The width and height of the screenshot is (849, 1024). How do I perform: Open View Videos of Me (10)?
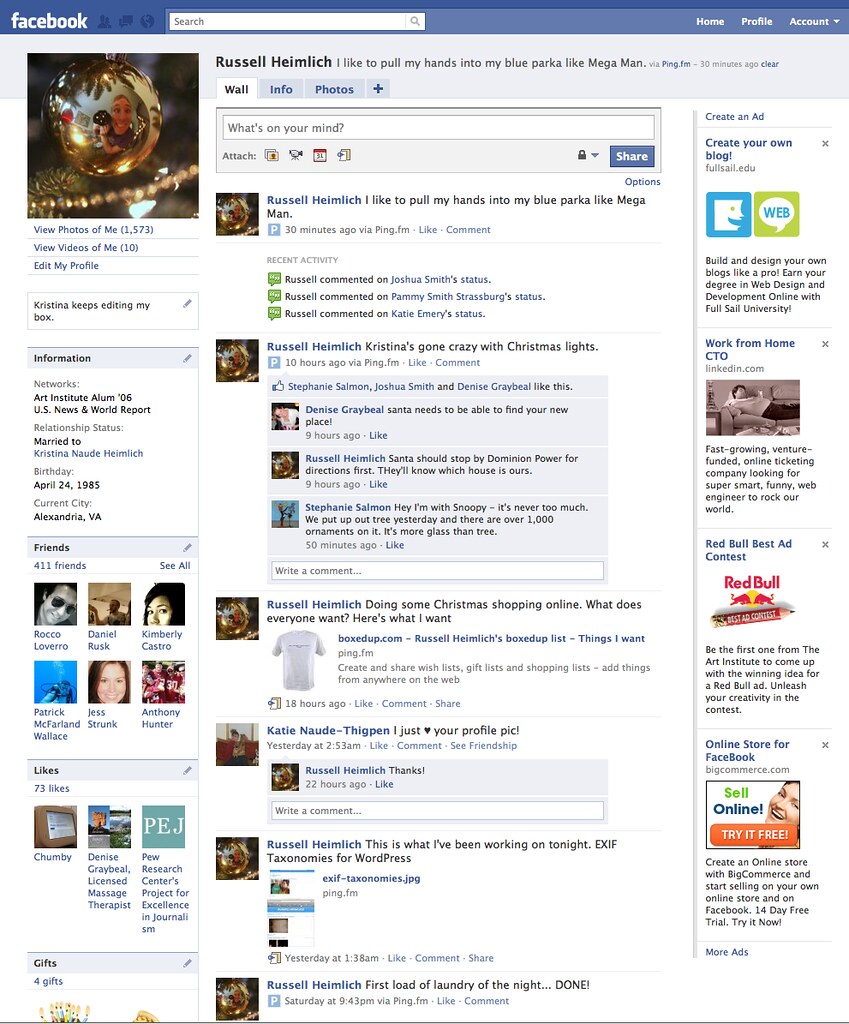click(86, 248)
